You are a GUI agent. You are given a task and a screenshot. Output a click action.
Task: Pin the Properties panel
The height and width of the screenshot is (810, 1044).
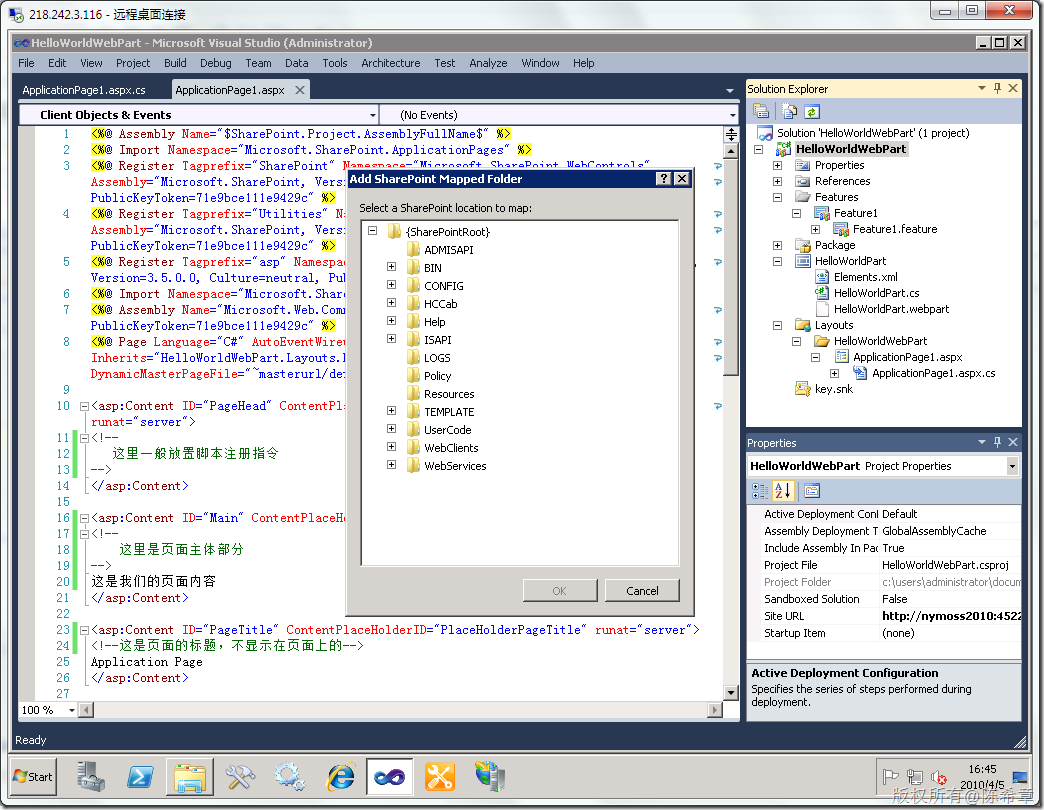pyautogui.click(x=997, y=443)
